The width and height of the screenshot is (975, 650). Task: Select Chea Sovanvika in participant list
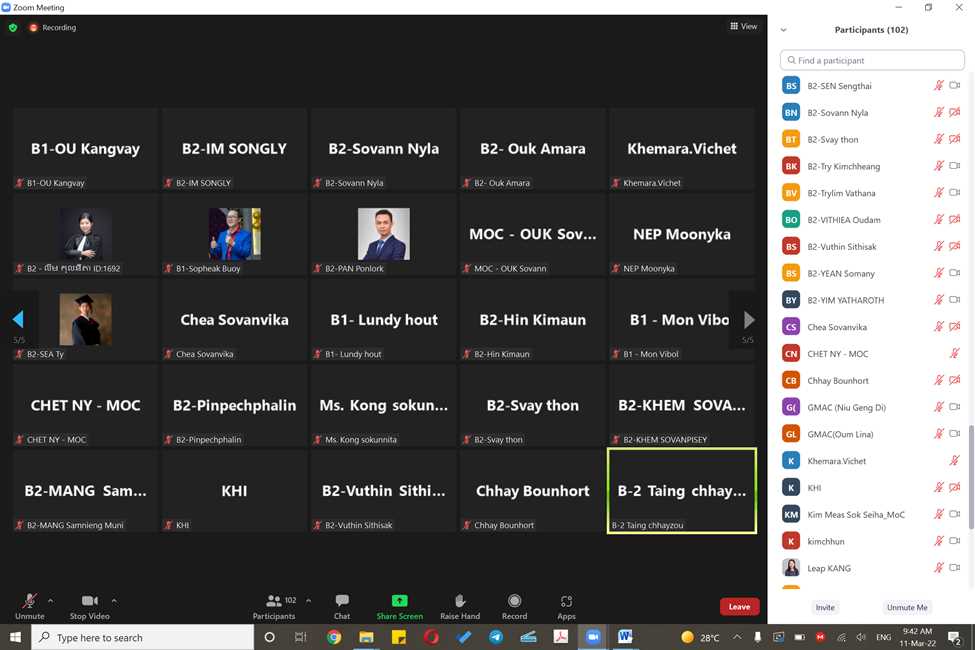(x=871, y=327)
